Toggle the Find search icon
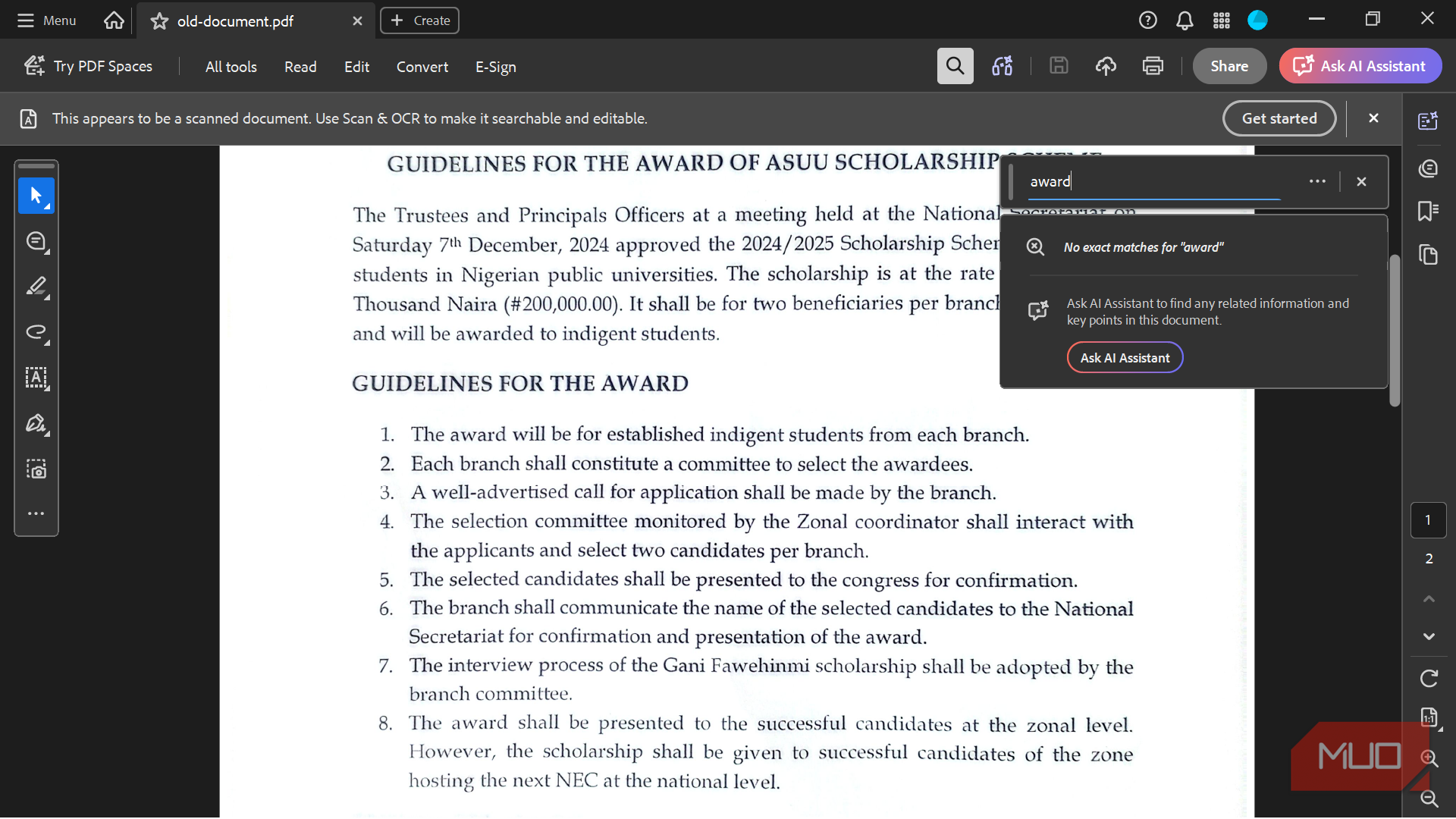 [x=955, y=66]
